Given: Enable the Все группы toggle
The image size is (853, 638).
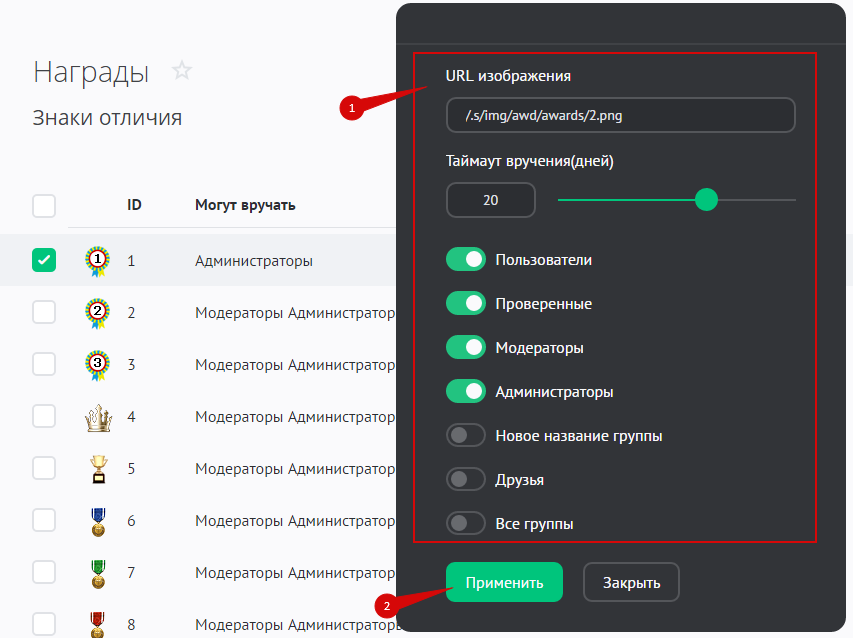Looking at the screenshot, I should [466, 523].
